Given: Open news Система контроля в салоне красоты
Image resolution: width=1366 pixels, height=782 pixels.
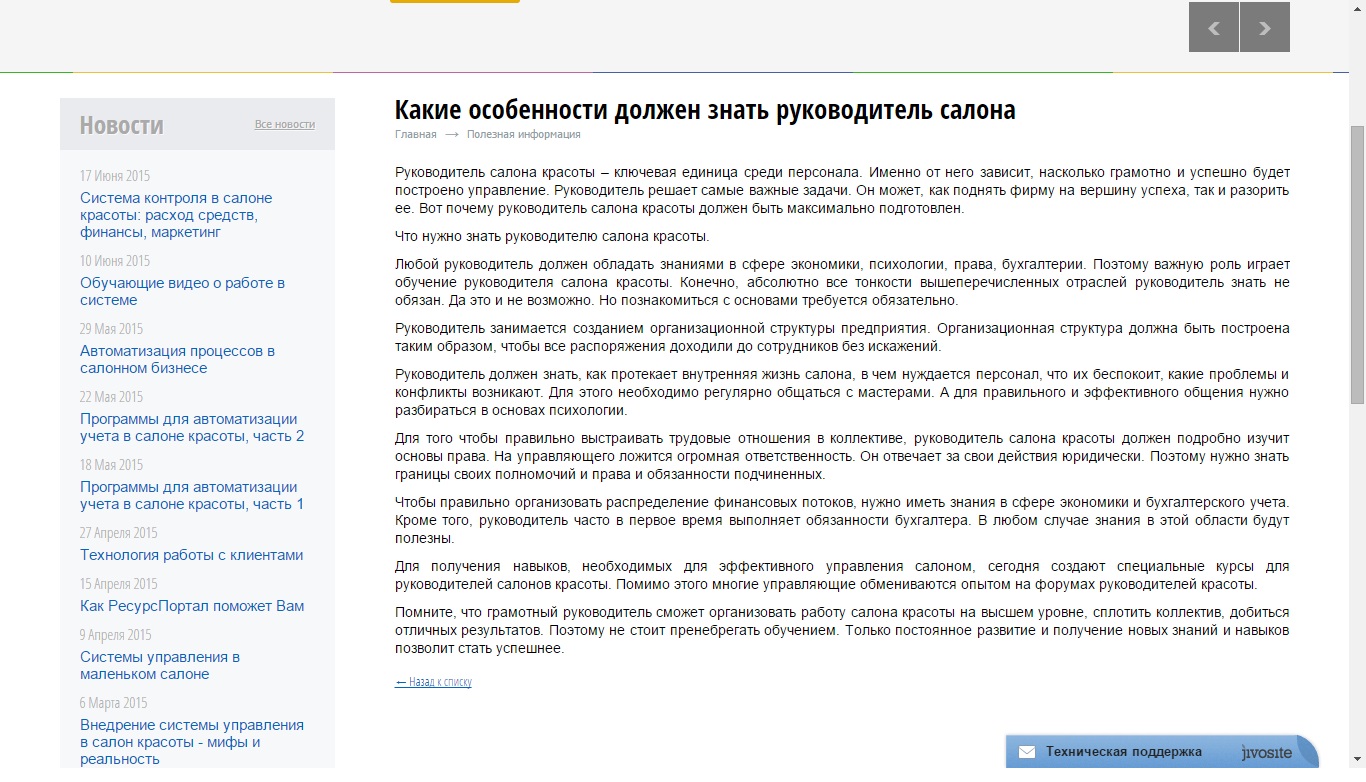Looking at the screenshot, I should point(176,215).
